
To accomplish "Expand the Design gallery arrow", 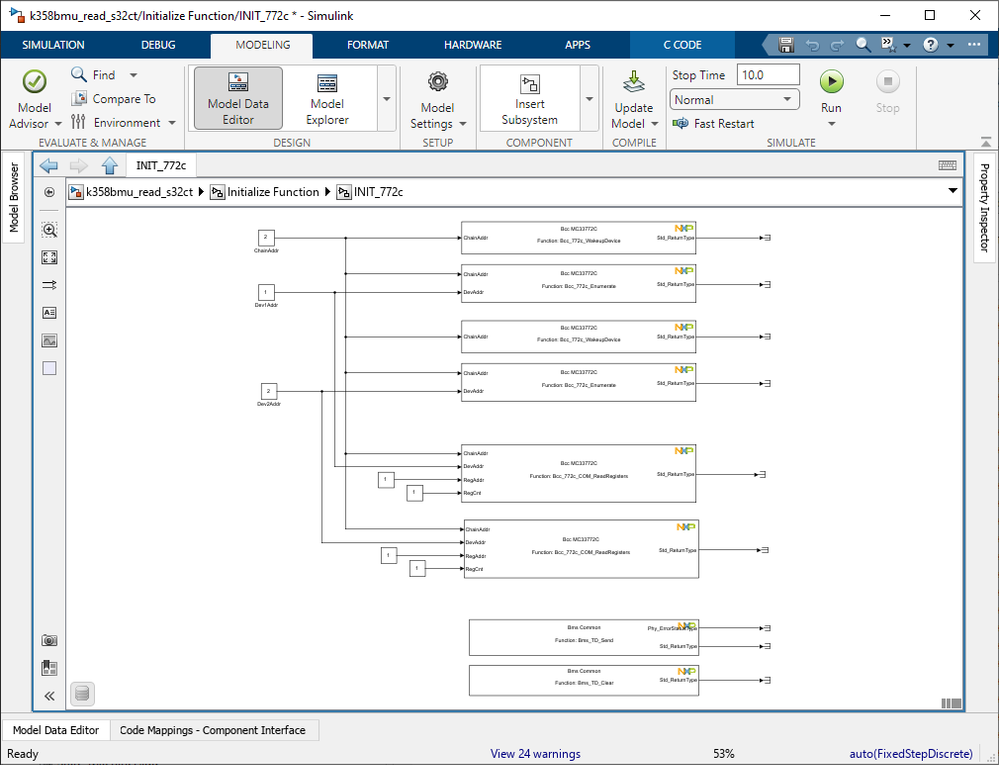I will coord(387,99).
